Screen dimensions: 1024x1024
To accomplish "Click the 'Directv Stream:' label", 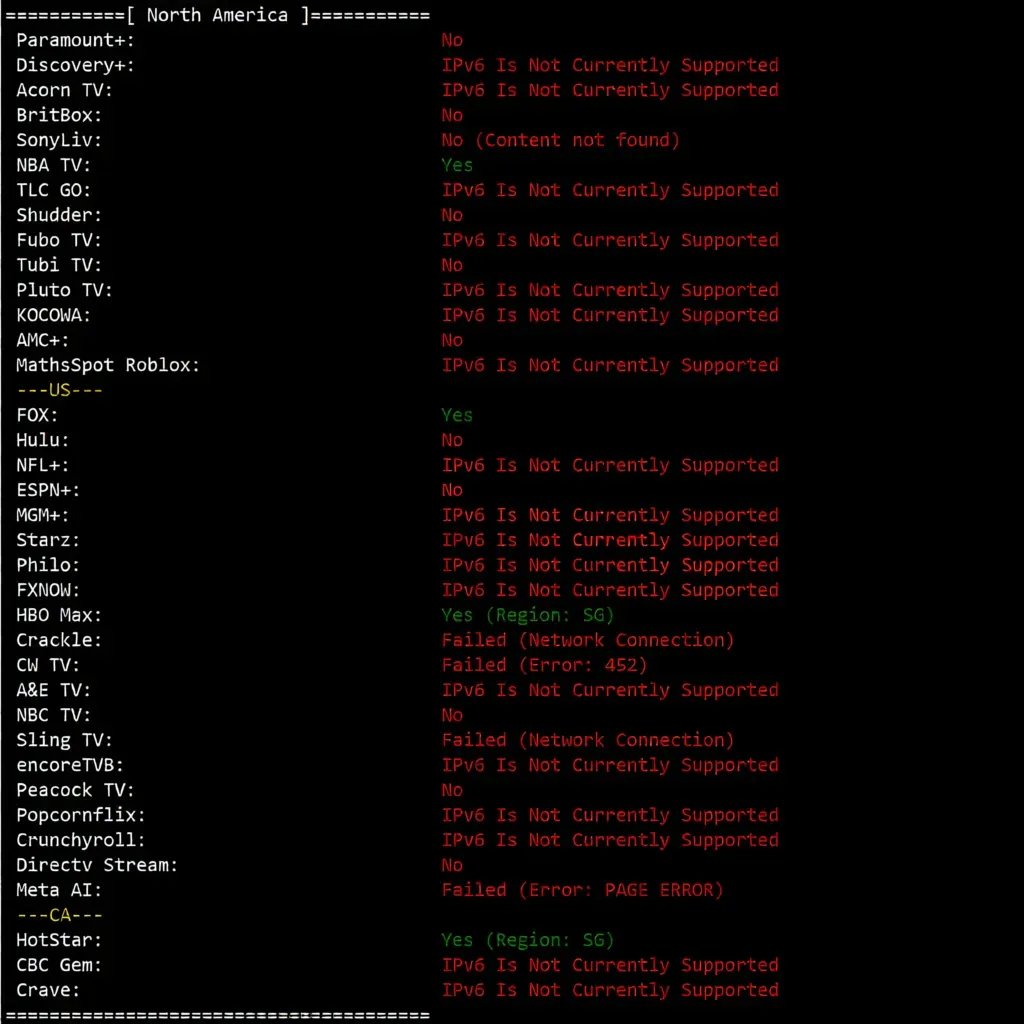I will tap(97, 865).
